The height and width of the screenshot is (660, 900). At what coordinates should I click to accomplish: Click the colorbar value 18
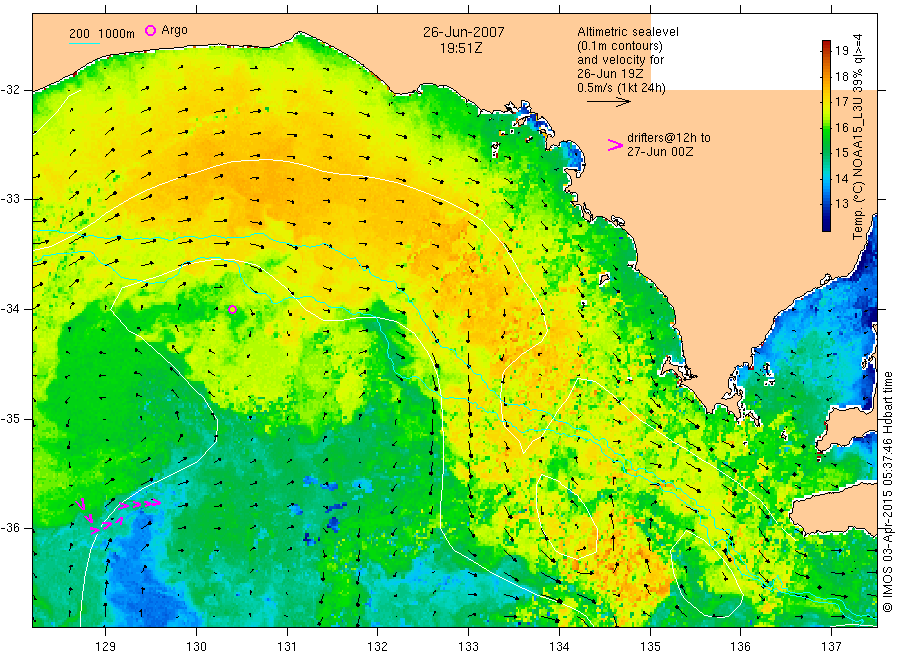pyautogui.click(x=841, y=76)
